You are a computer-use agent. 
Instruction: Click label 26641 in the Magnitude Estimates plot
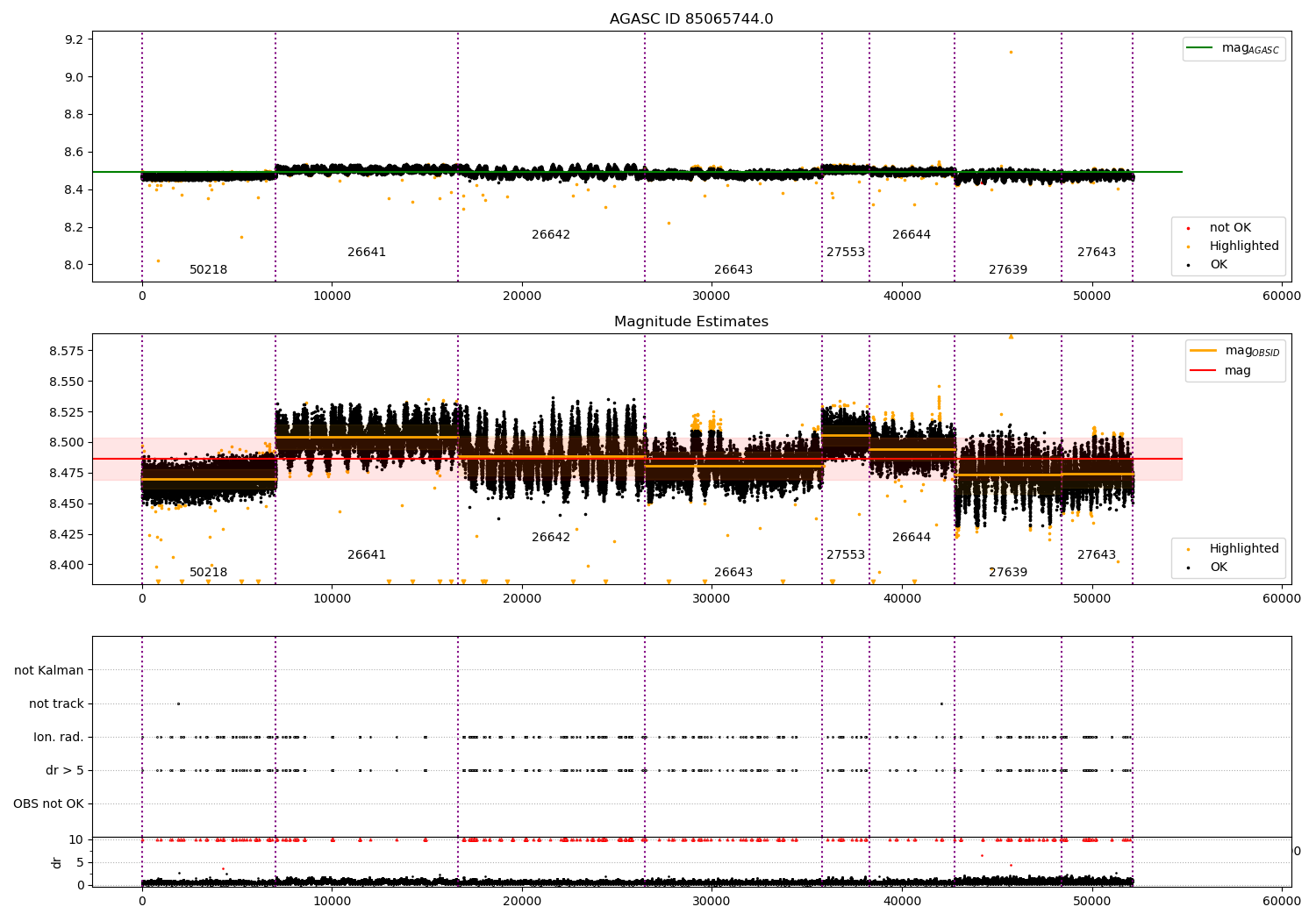[367, 555]
